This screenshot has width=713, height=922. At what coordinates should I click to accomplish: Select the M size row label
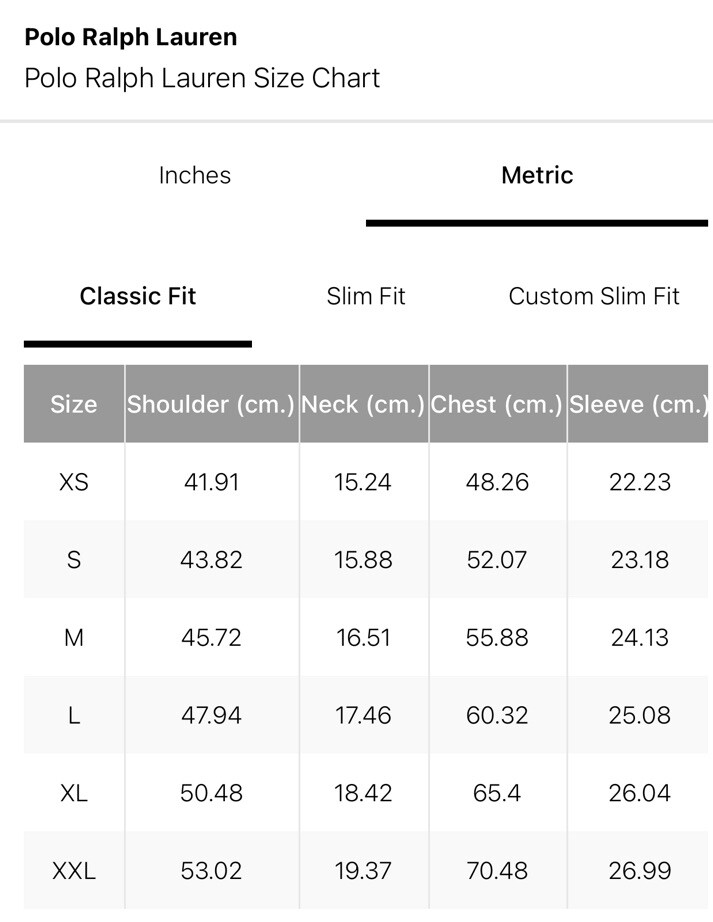(x=74, y=637)
